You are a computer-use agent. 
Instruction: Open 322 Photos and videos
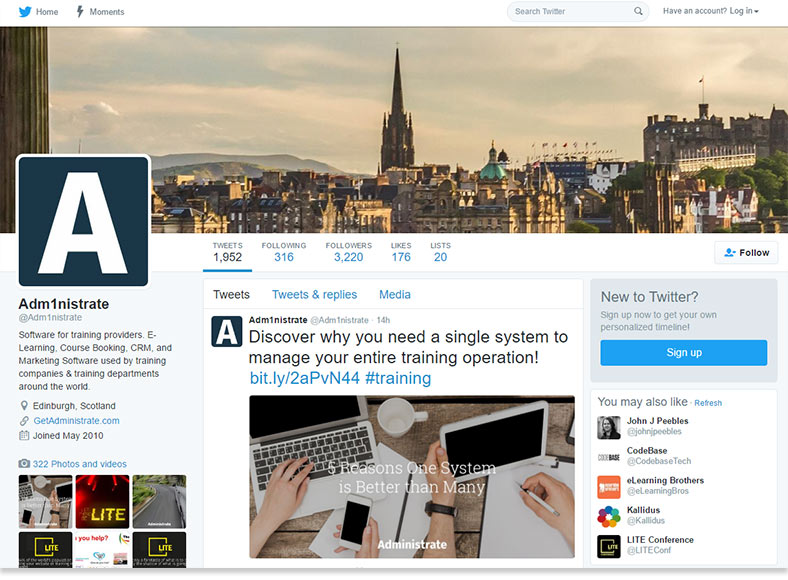(79, 464)
